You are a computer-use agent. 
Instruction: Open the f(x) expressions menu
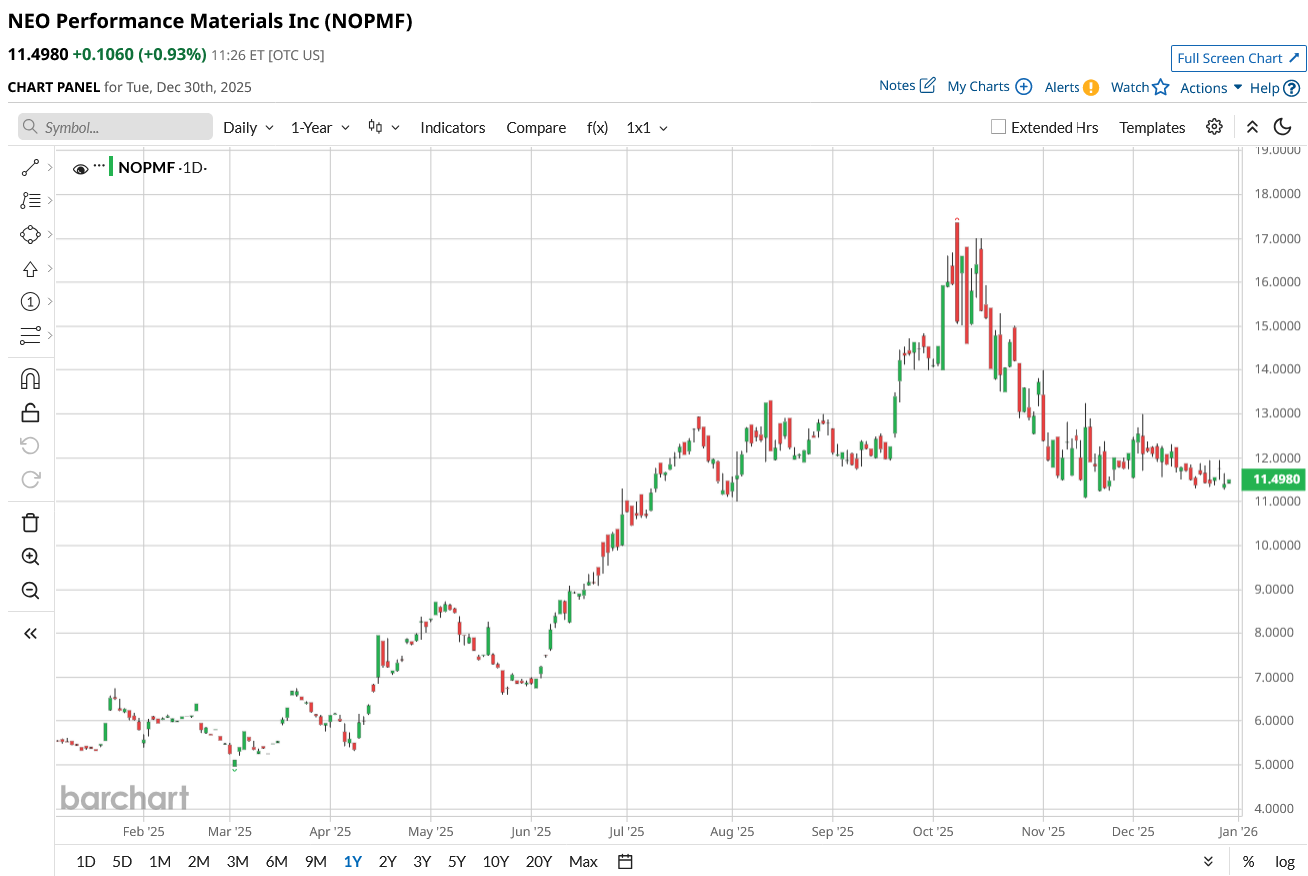tap(597, 128)
